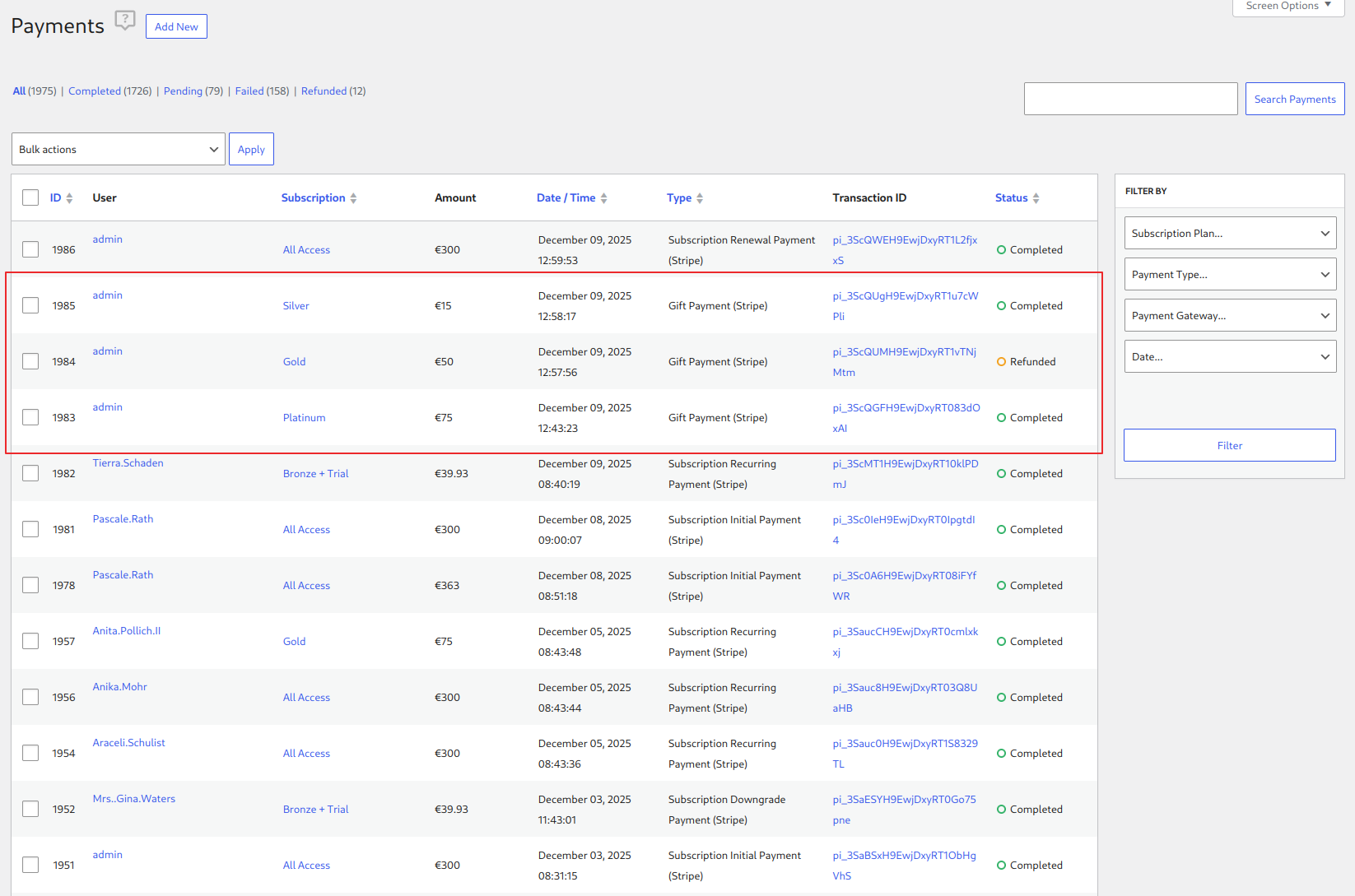Click the Type column sort arrows
The height and width of the screenshot is (896, 1355).
(700, 198)
